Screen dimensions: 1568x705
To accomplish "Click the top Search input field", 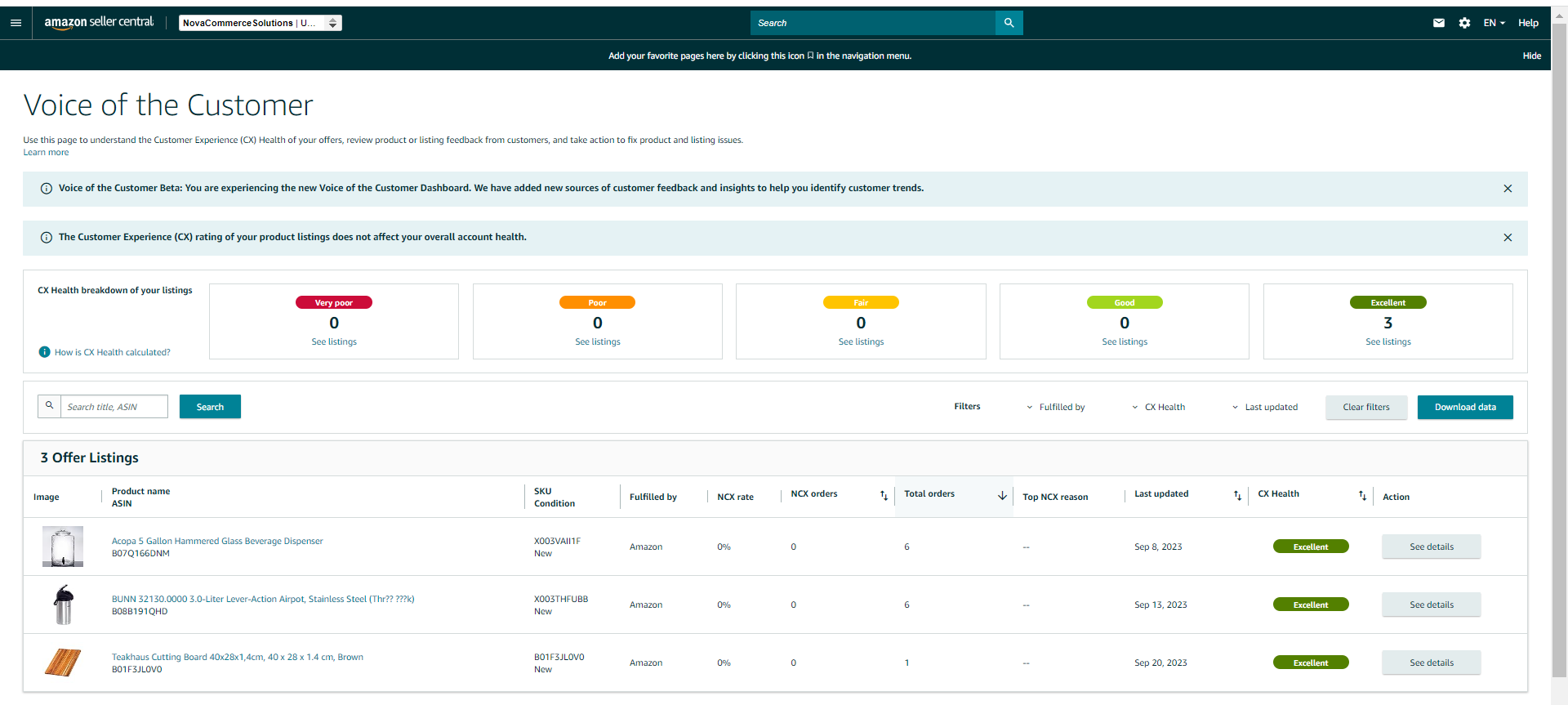I will point(873,23).
